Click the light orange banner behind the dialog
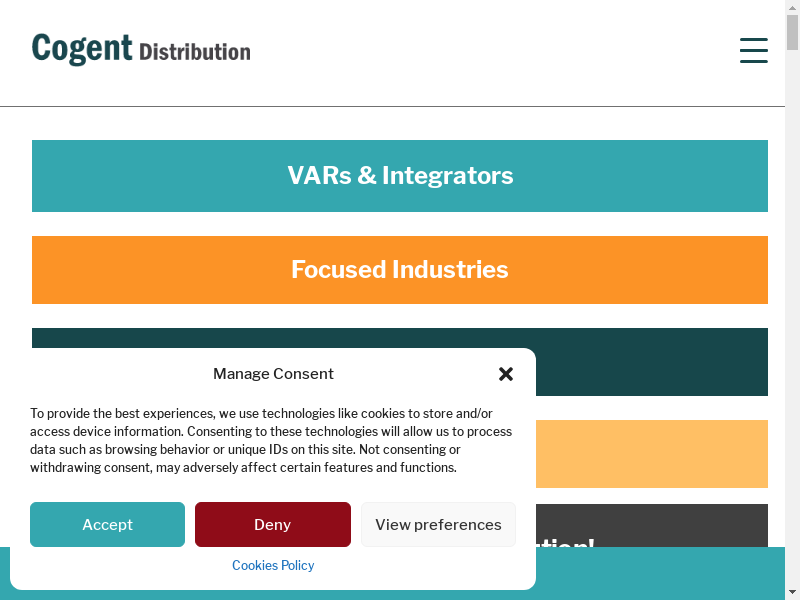This screenshot has width=800, height=600. click(x=650, y=454)
